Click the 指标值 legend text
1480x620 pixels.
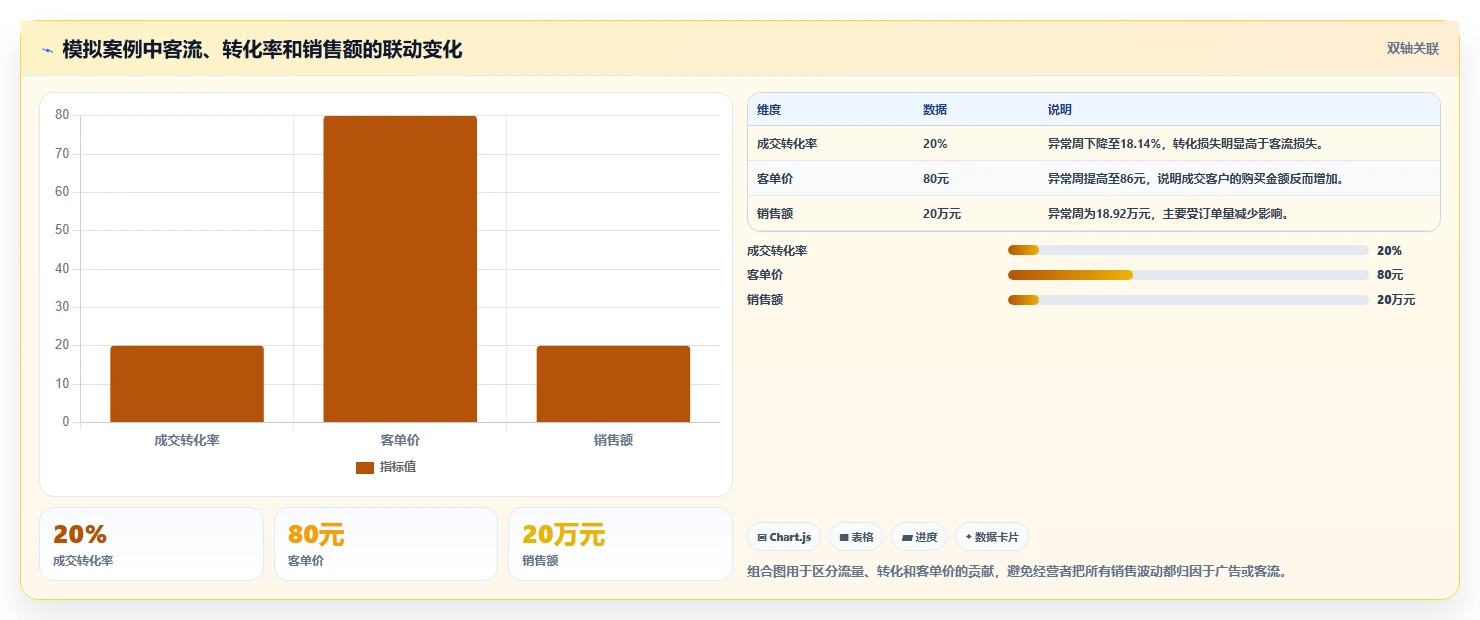point(398,468)
